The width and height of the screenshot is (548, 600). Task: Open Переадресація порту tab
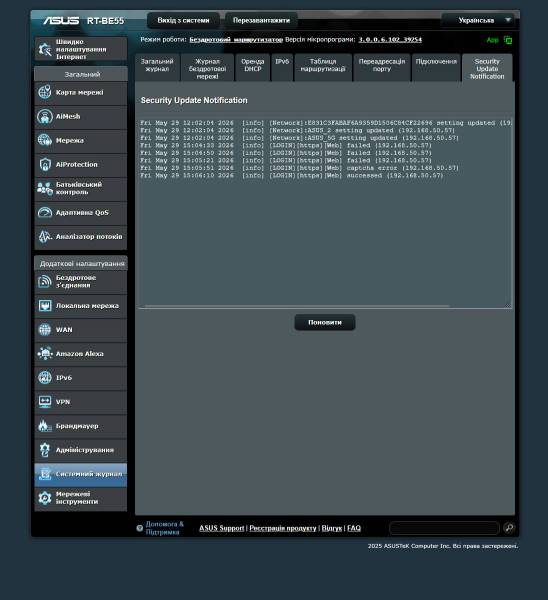pyautogui.click(x=382, y=68)
